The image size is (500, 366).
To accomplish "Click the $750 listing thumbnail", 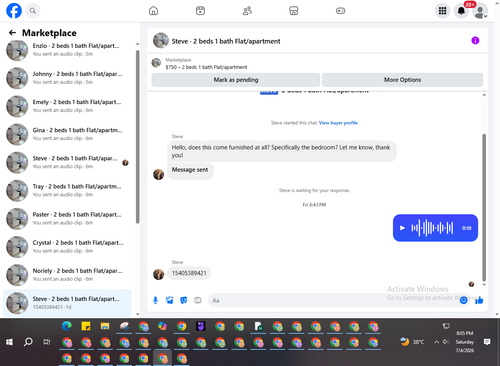I will 156,62.
